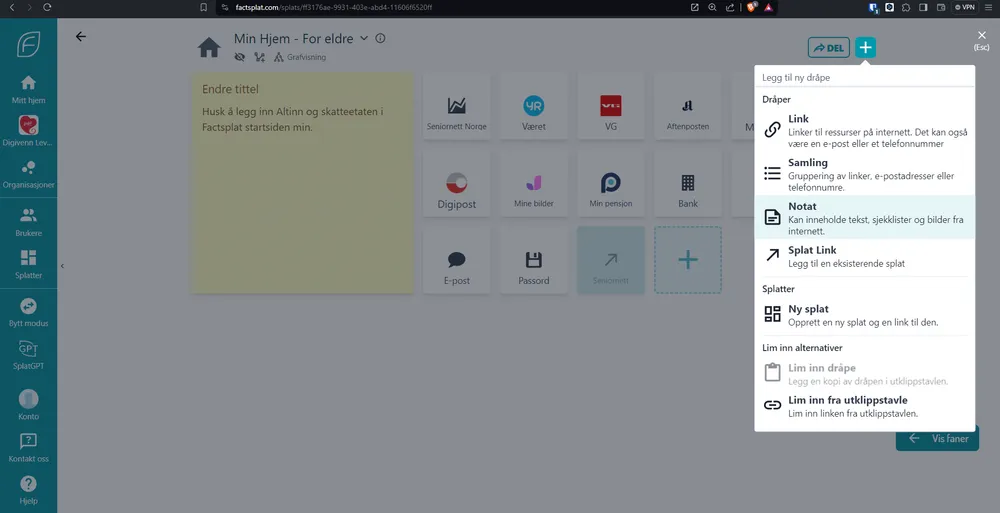
Task: Click the teal plus add button
Action: 866,47
